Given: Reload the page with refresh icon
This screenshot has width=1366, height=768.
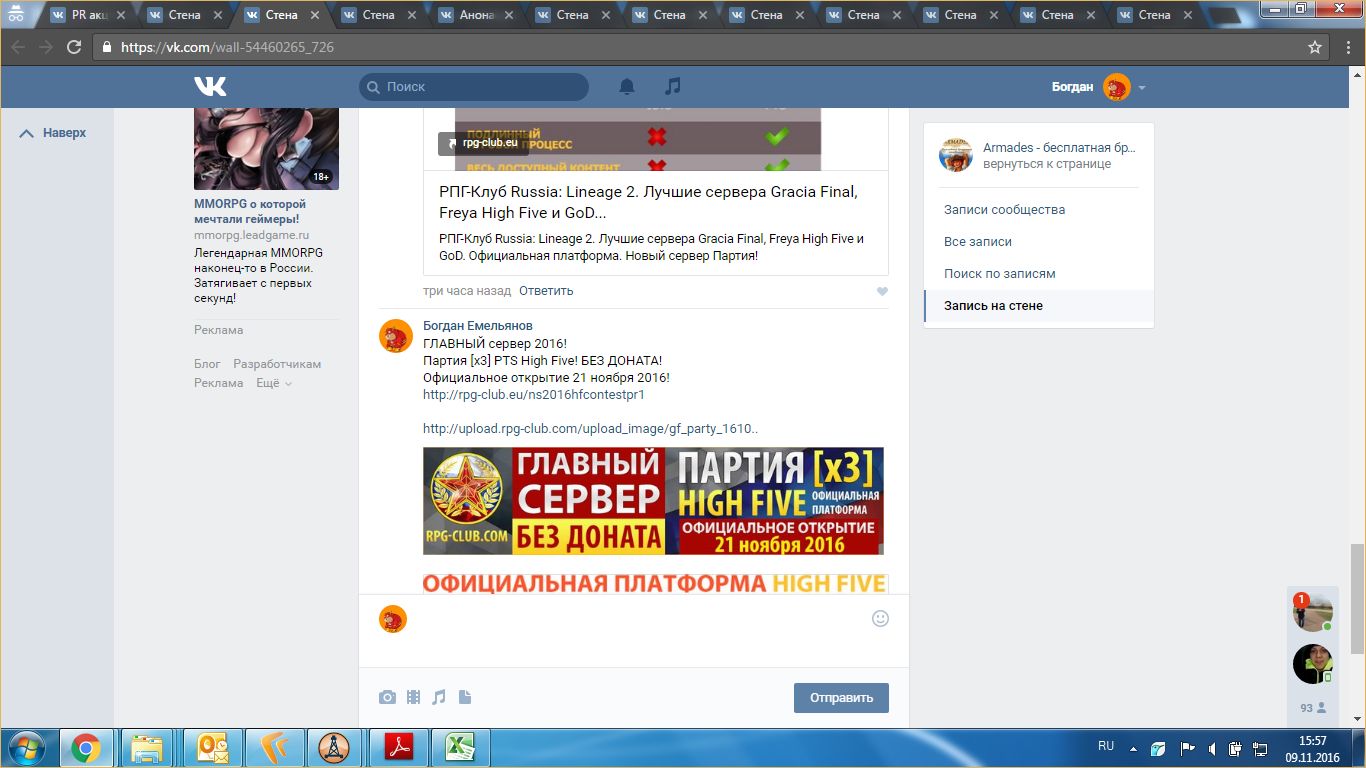Looking at the screenshot, I should click(74, 47).
